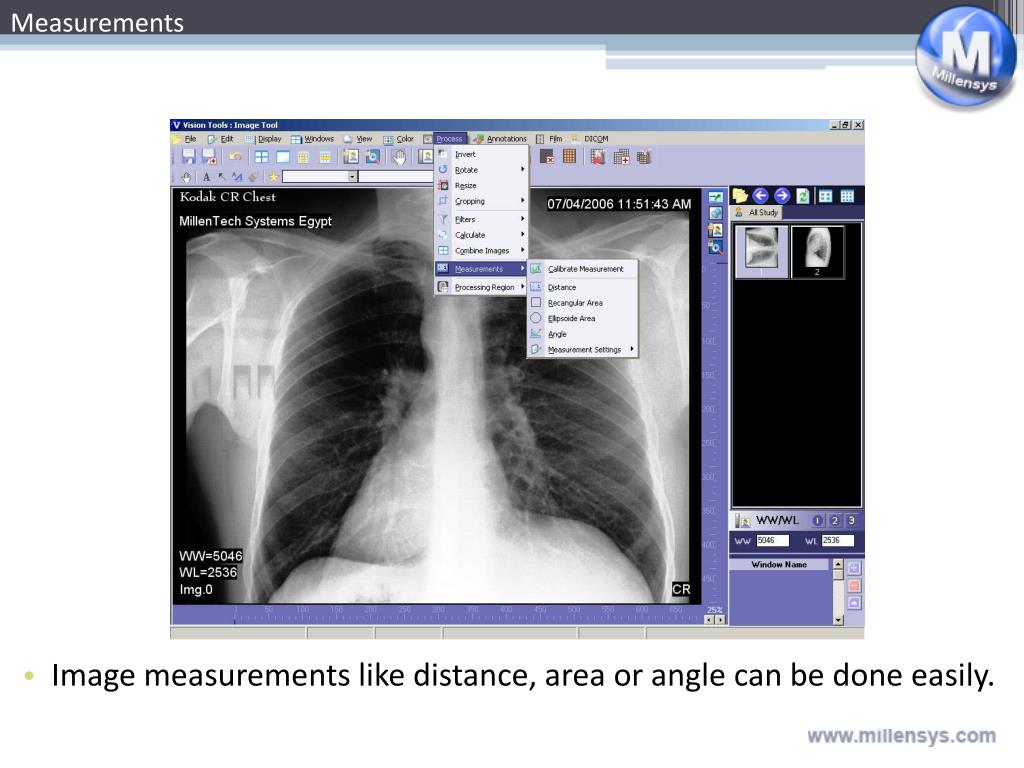This screenshot has height=768, width=1024.
Task: Click the orange grid icon in toolbar
Action: pyautogui.click(x=569, y=157)
